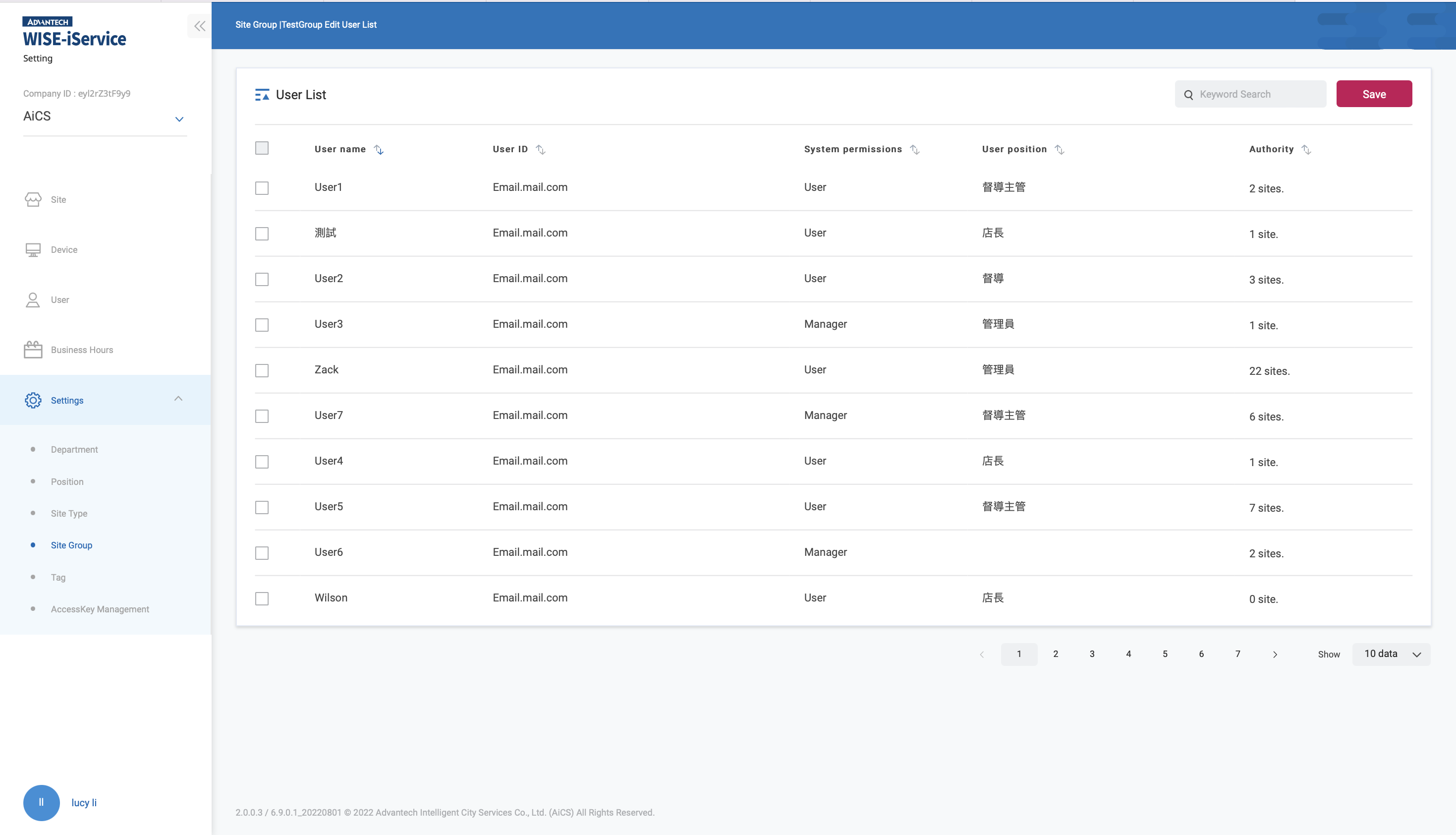Screen dimensions: 1456x835
Task: Select the checkbox next to Zack
Action: pyautogui.click(x=262, y=370)
